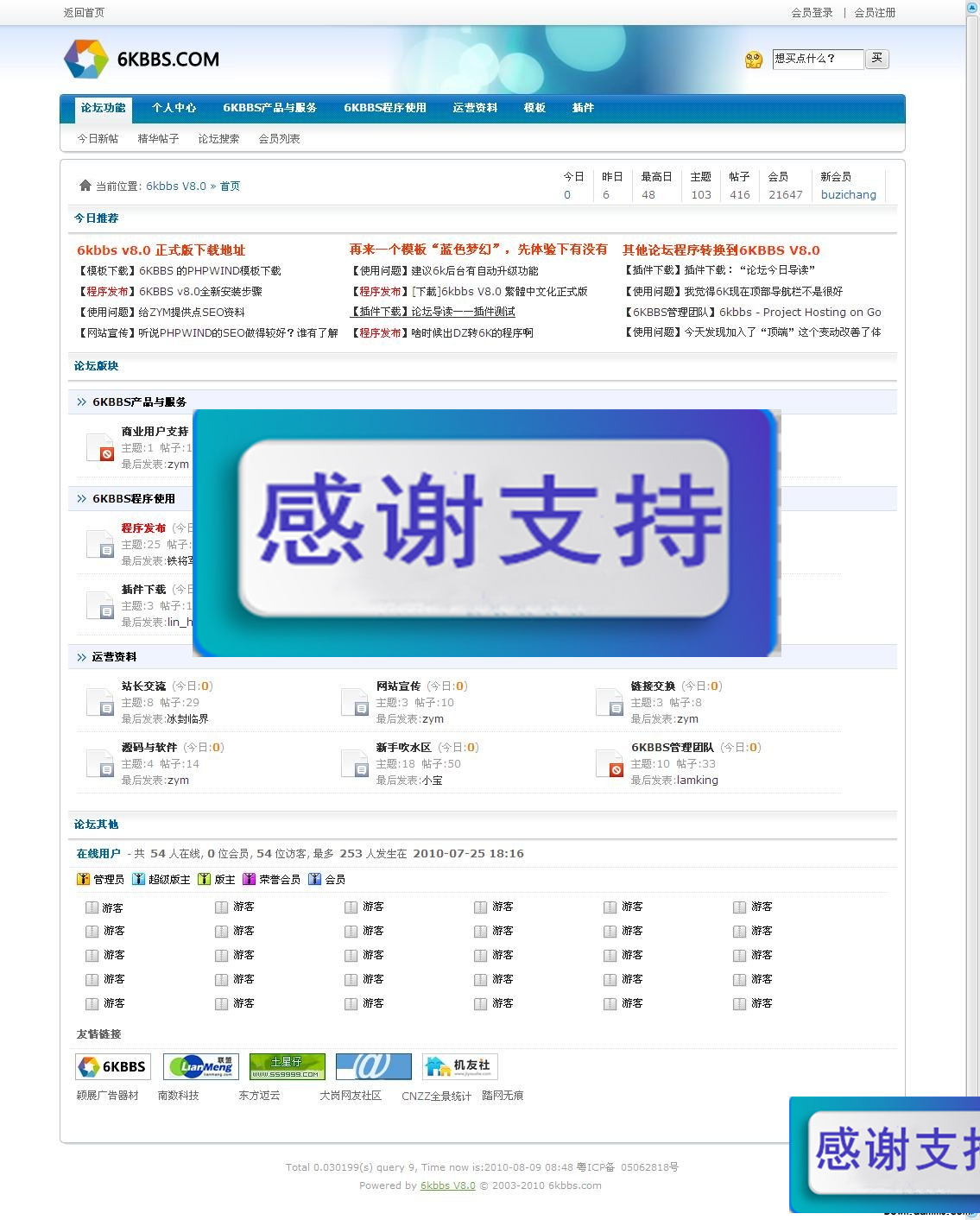The image size is (980, 1220).
Task: Click the 管理员 legend icon
Action: 83,879
